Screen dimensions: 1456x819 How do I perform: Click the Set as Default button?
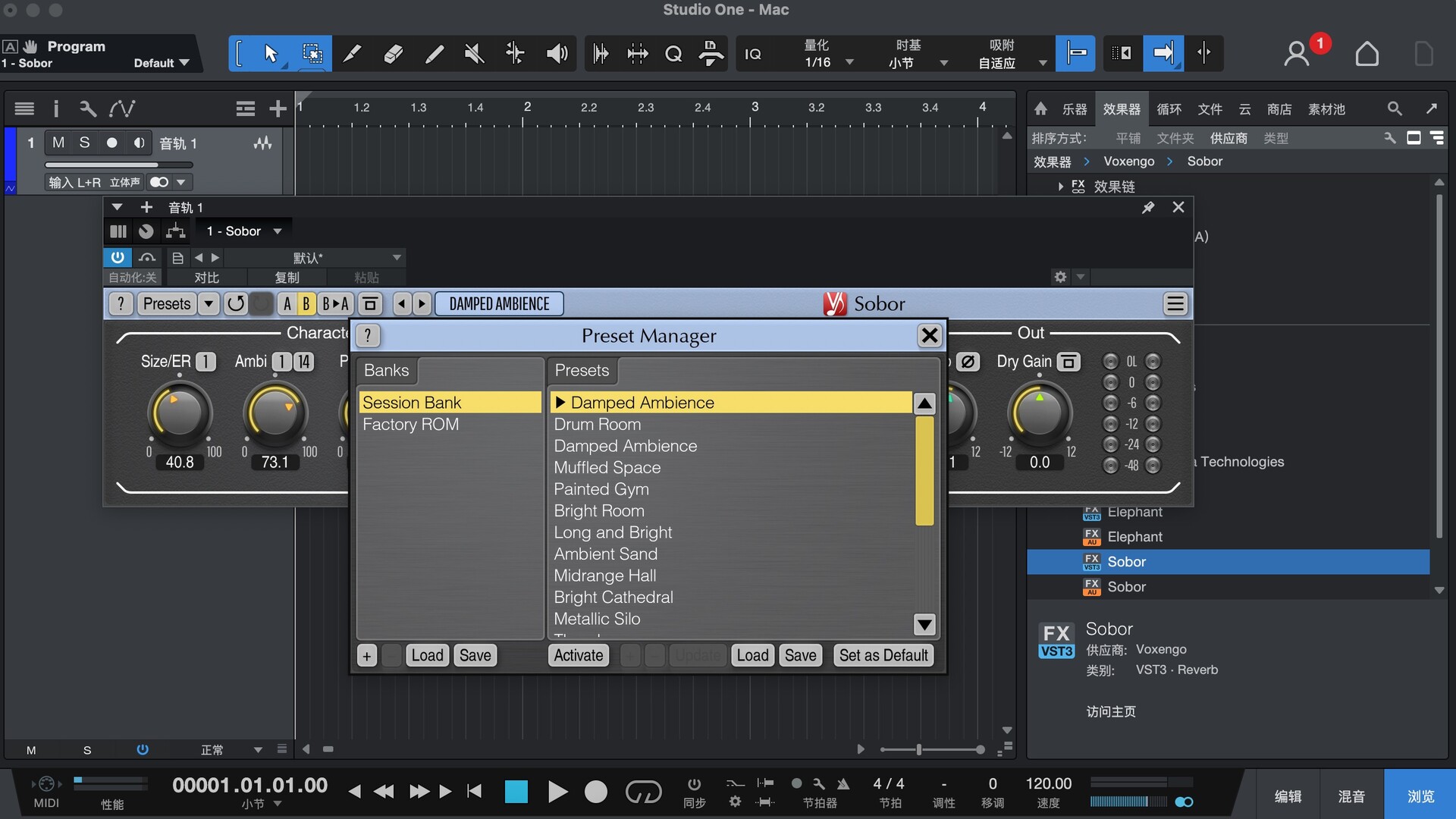[883, 655]
